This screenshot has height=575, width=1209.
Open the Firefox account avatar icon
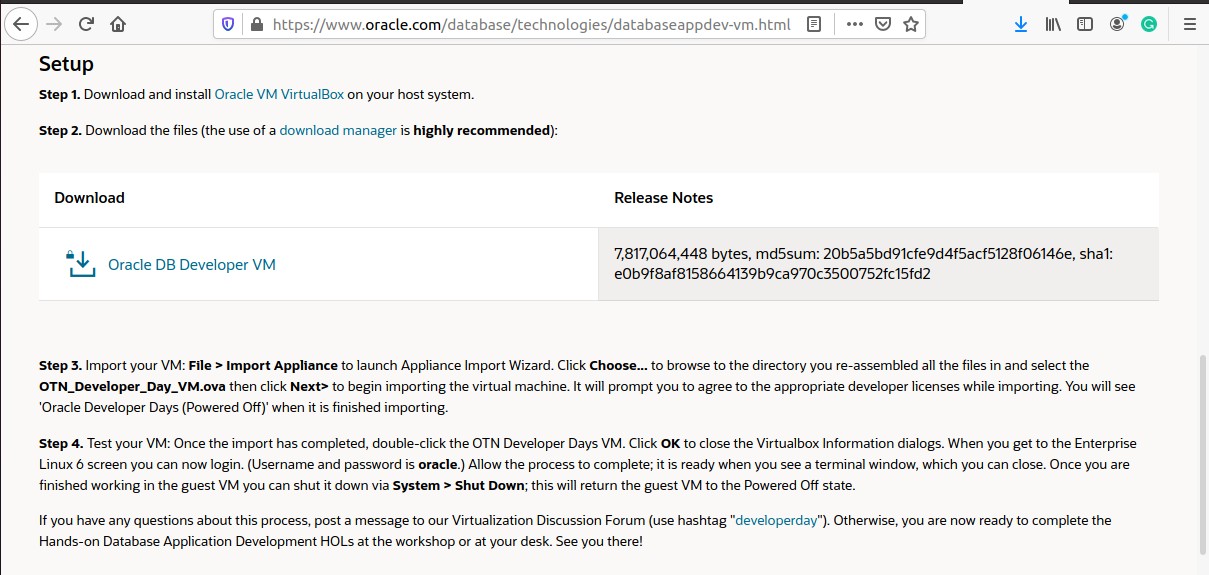pyautogui.click(x=1117, y=24)
